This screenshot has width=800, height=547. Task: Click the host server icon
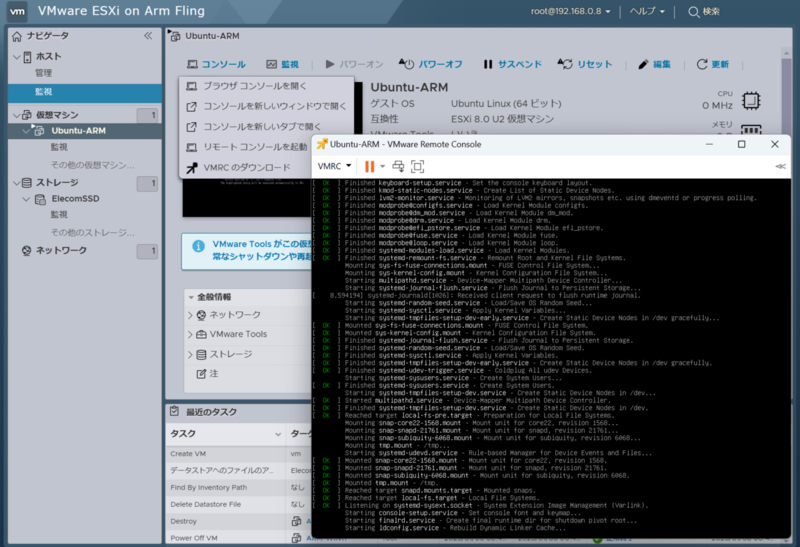tap(28, 57)
